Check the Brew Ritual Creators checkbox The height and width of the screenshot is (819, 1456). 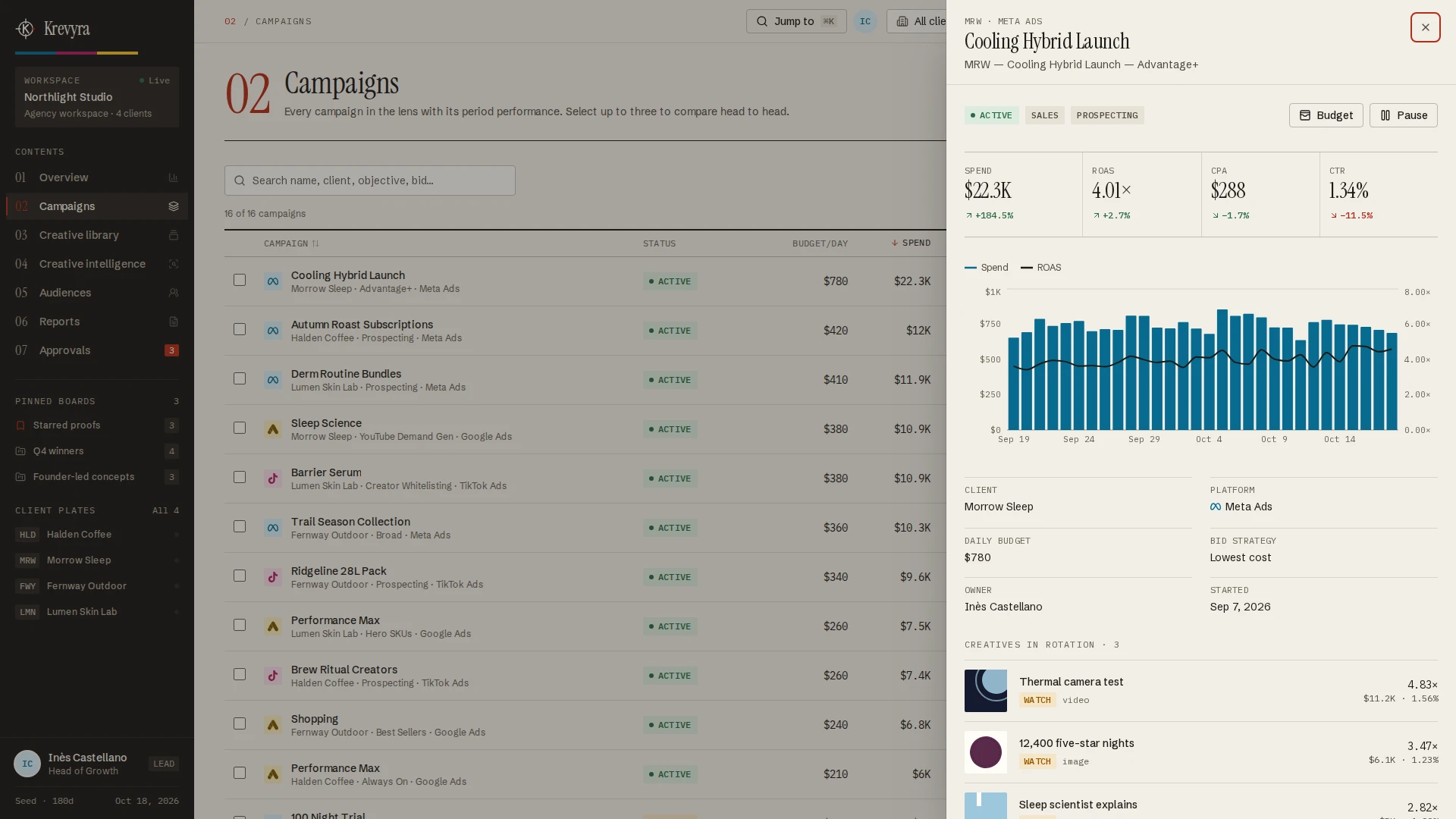pyautogui.click(x=240, y=674)
